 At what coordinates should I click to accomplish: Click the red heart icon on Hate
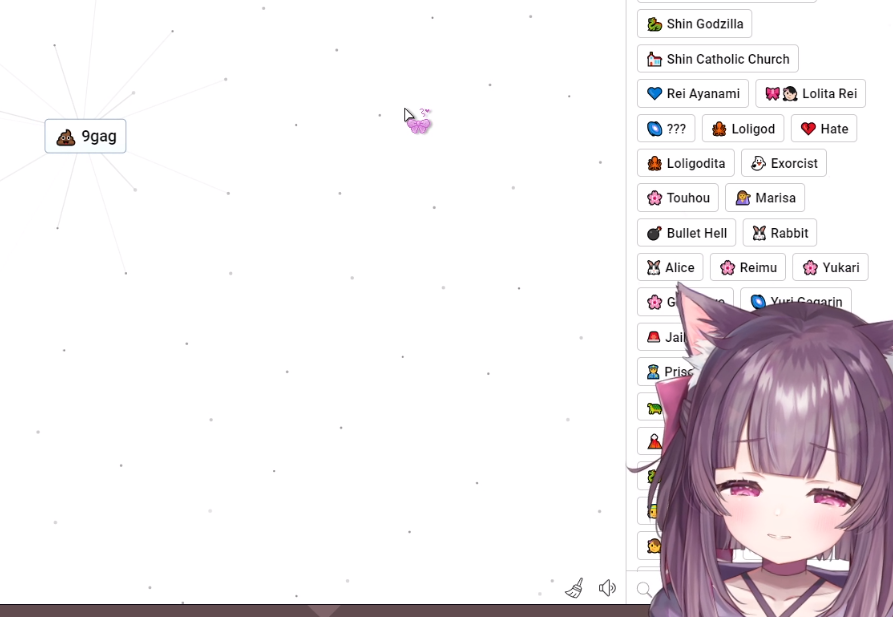[x=808, y=129]
